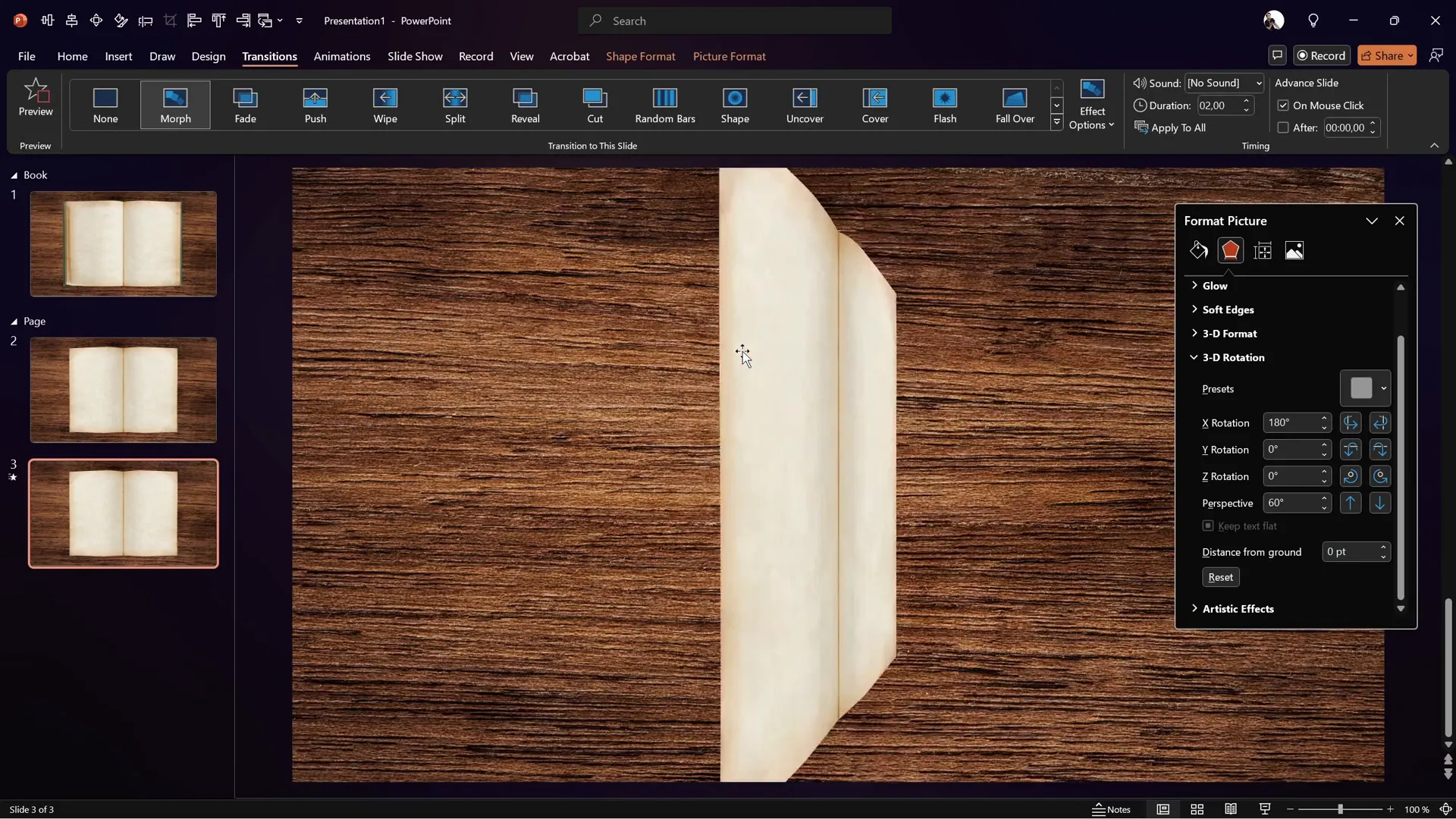
Task: Apply the Flash transition
Action: (x=945, y=105)
